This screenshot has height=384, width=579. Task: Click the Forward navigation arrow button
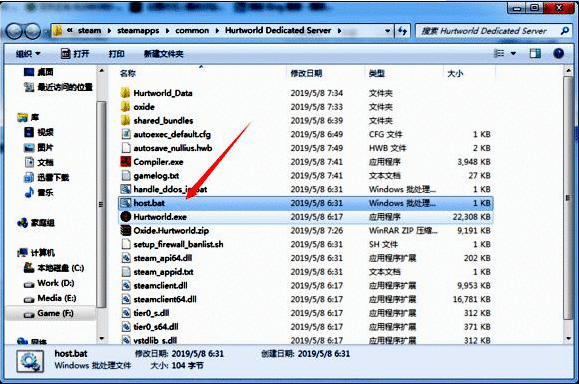tap(33, 31)
